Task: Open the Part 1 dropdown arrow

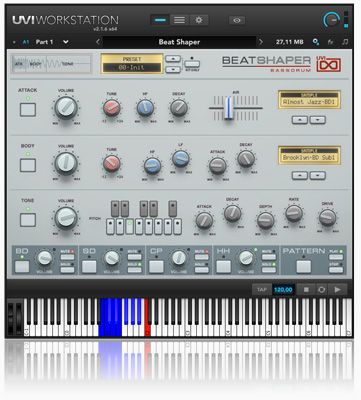Action: [x=66, y=42]
